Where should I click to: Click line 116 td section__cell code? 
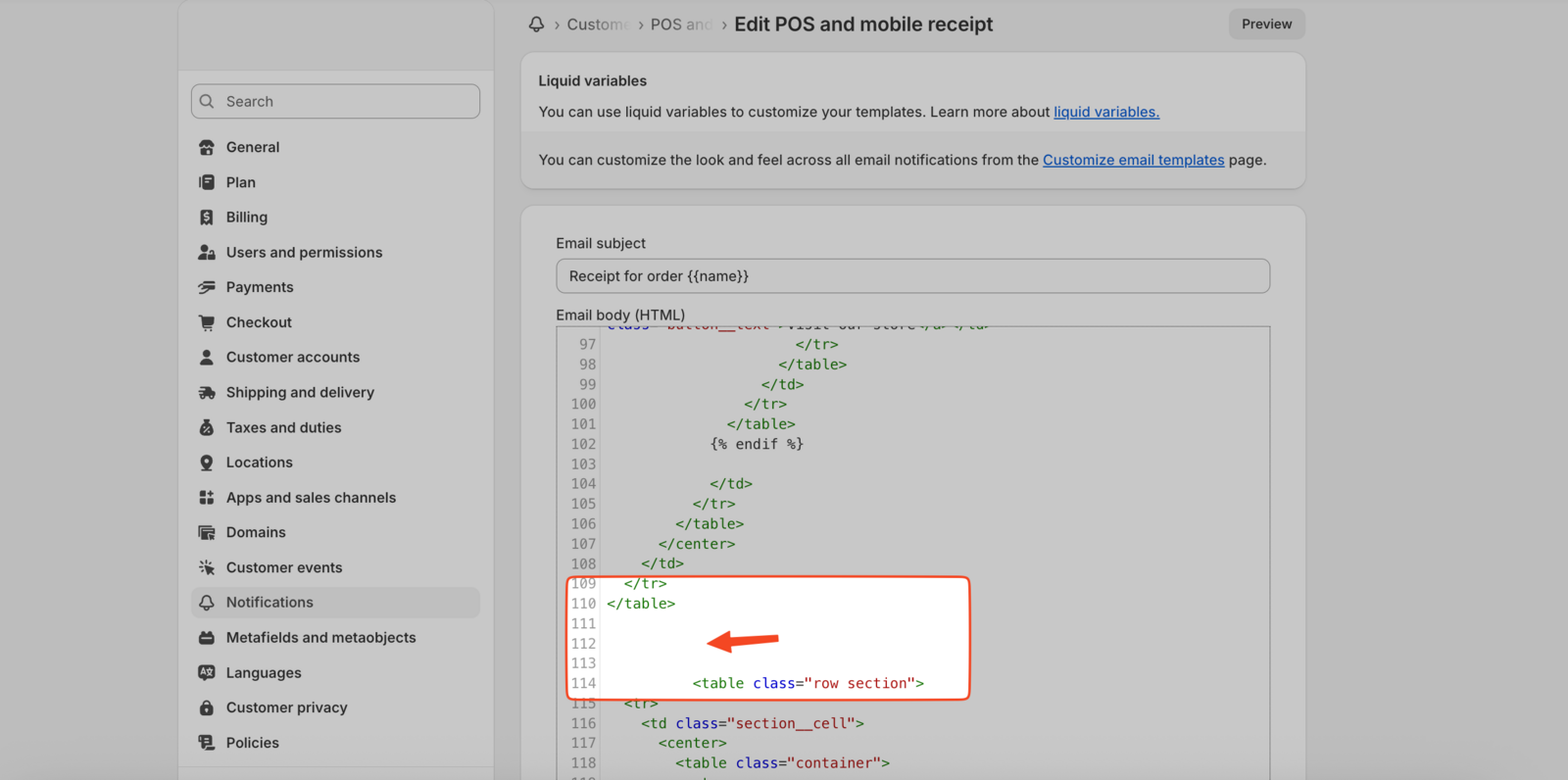point(753,723)
